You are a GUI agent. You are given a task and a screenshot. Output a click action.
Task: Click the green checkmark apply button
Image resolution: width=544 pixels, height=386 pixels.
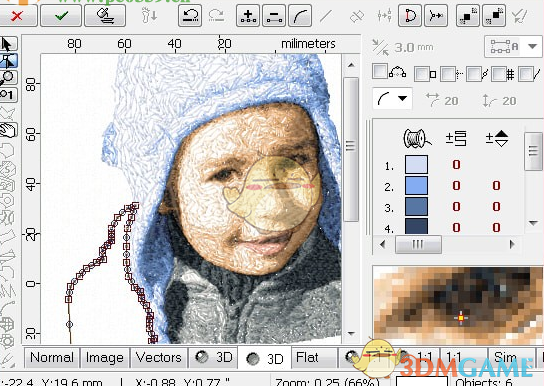pos(61,16)
